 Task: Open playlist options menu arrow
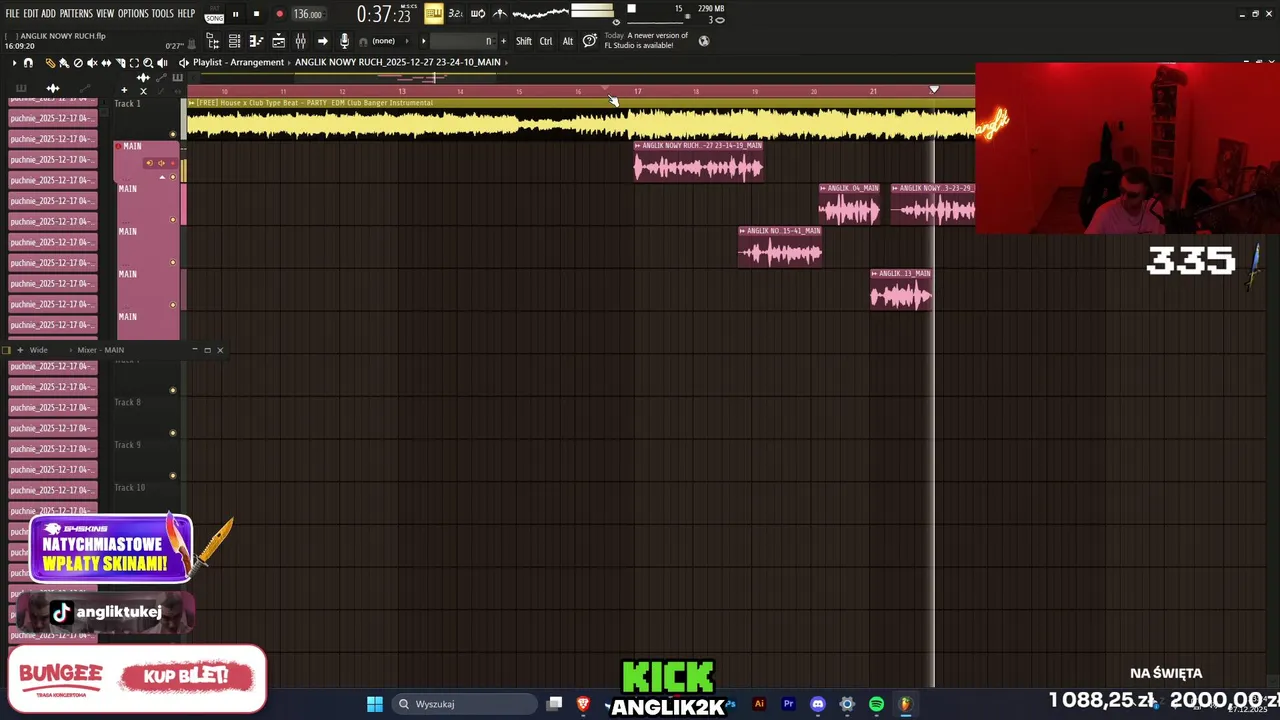click(14, 63)
